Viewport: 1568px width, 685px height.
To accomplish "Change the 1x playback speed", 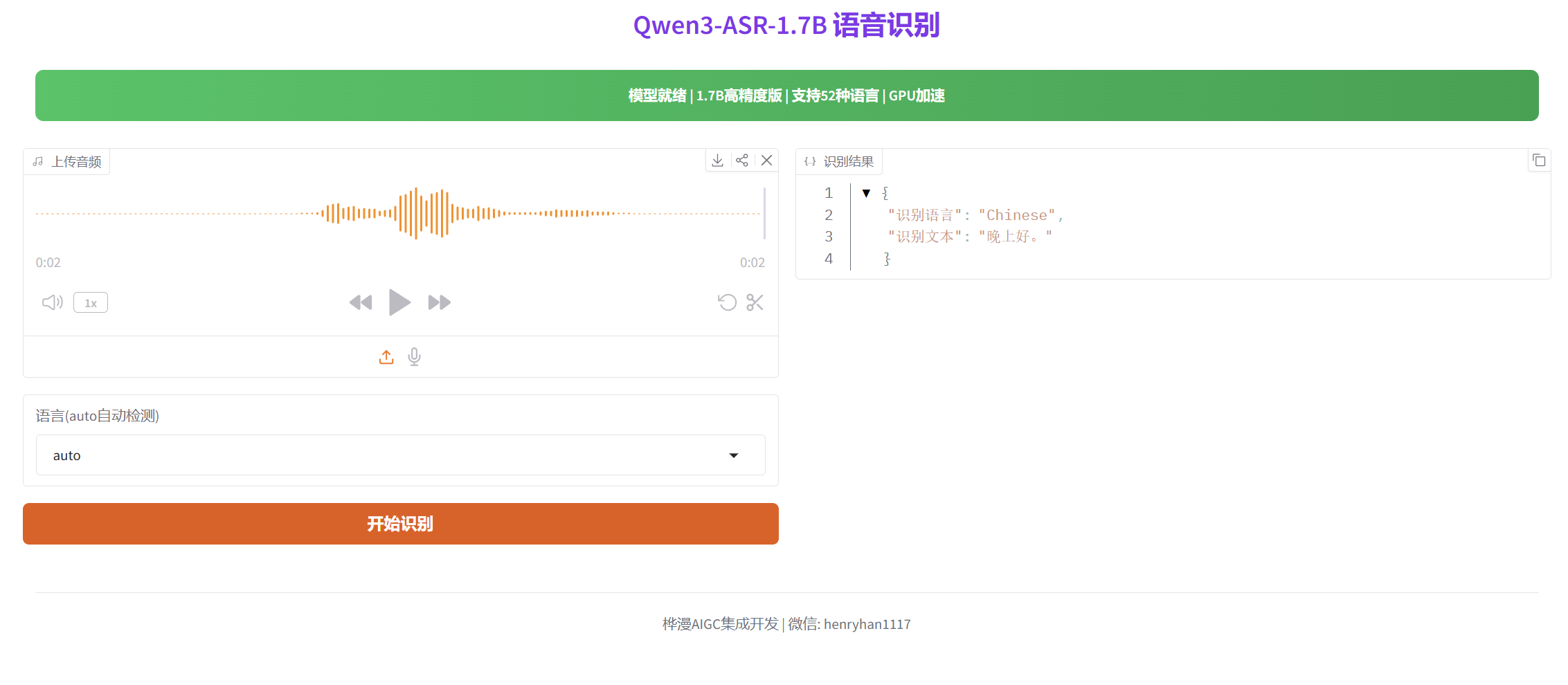I will [x=90, y=302].
